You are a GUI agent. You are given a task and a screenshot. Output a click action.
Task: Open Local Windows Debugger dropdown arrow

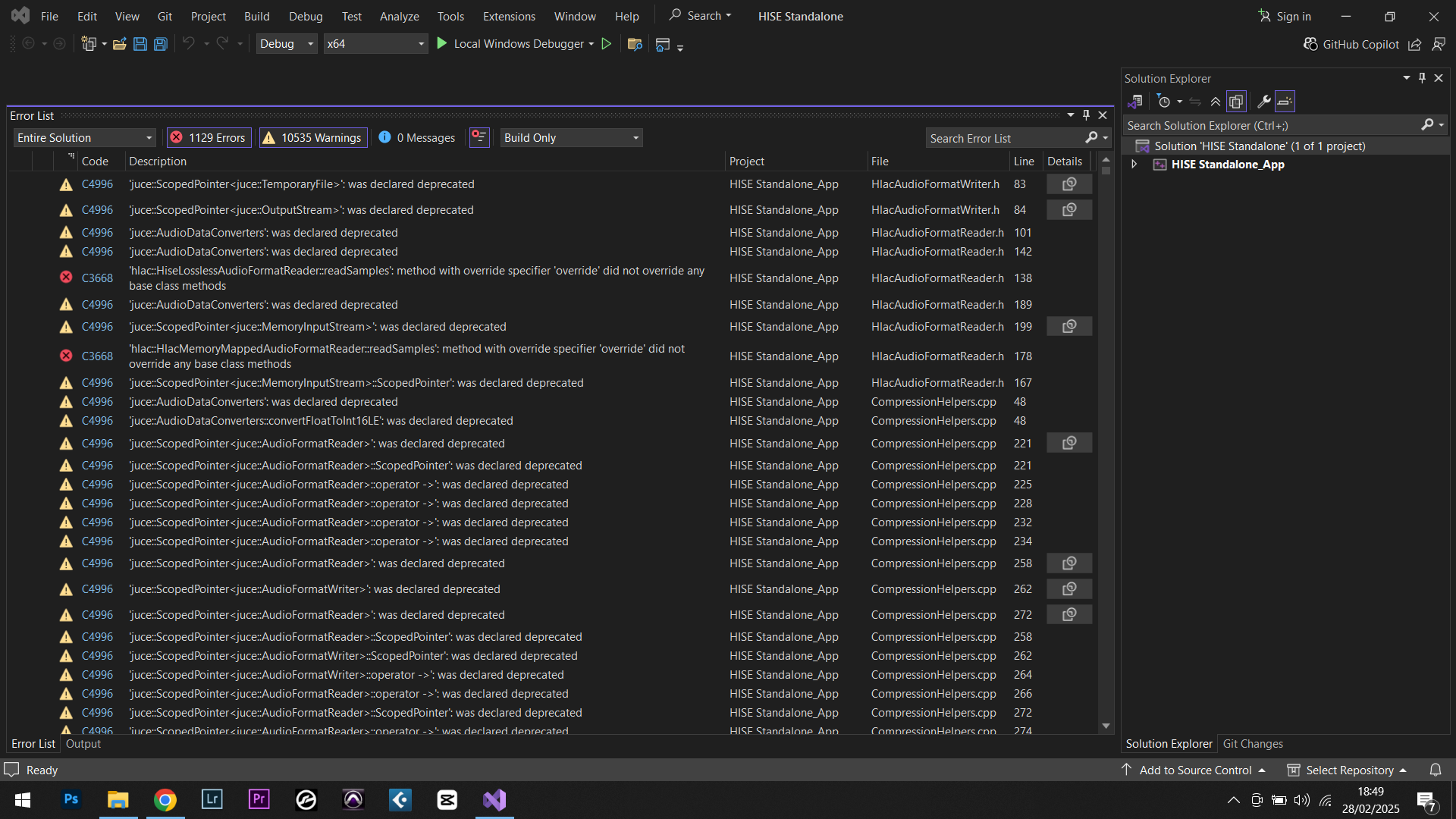[x=591, y=44]
